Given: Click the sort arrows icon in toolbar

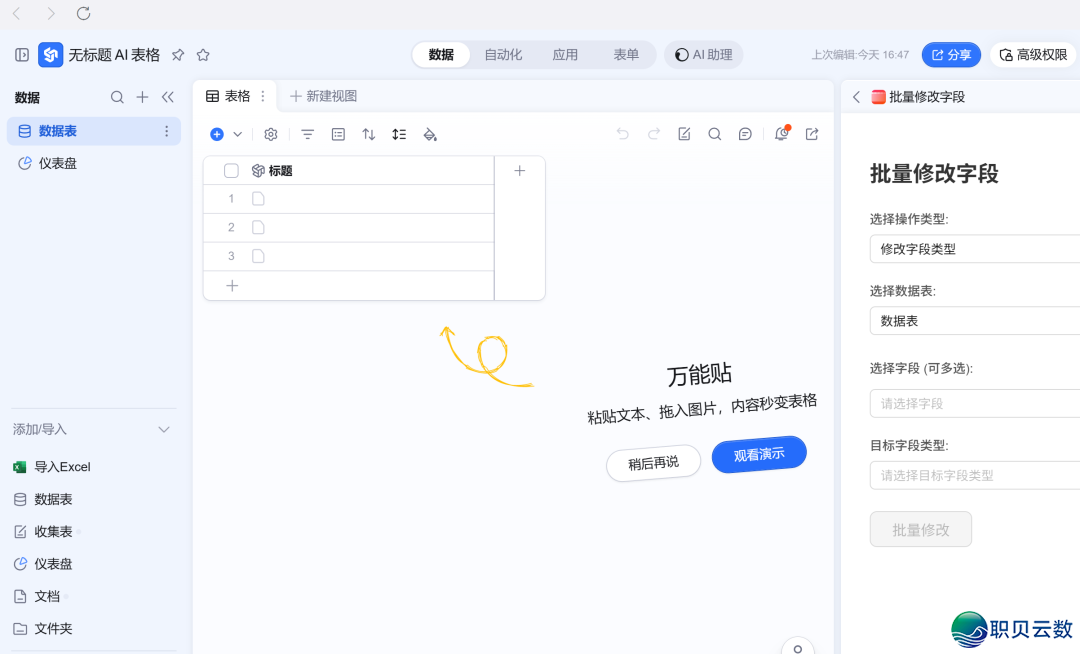Looking at the screenshot, I should (x=369, y=134).
